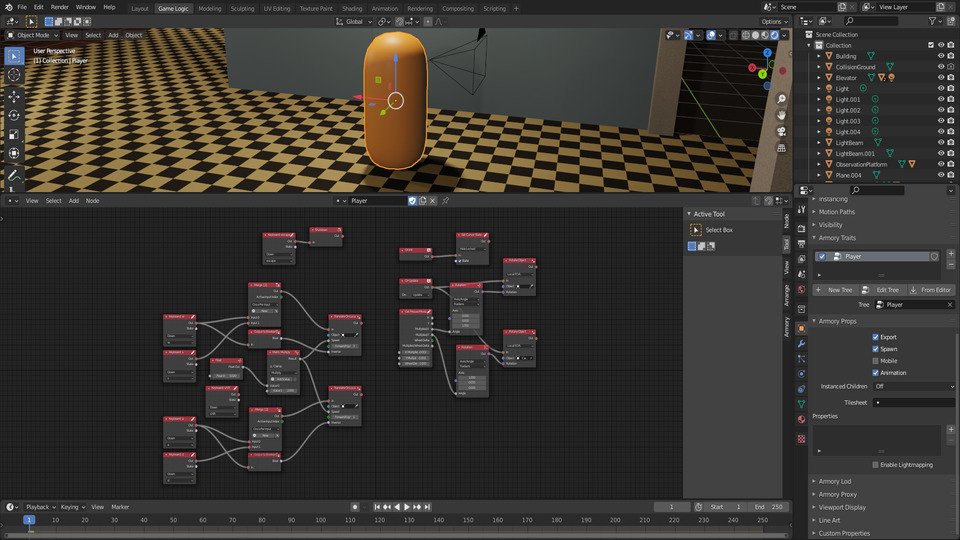Click the pan hand viewport gizmo
The width and height of the screenshot is (960, 540).
tap(781, 115)
